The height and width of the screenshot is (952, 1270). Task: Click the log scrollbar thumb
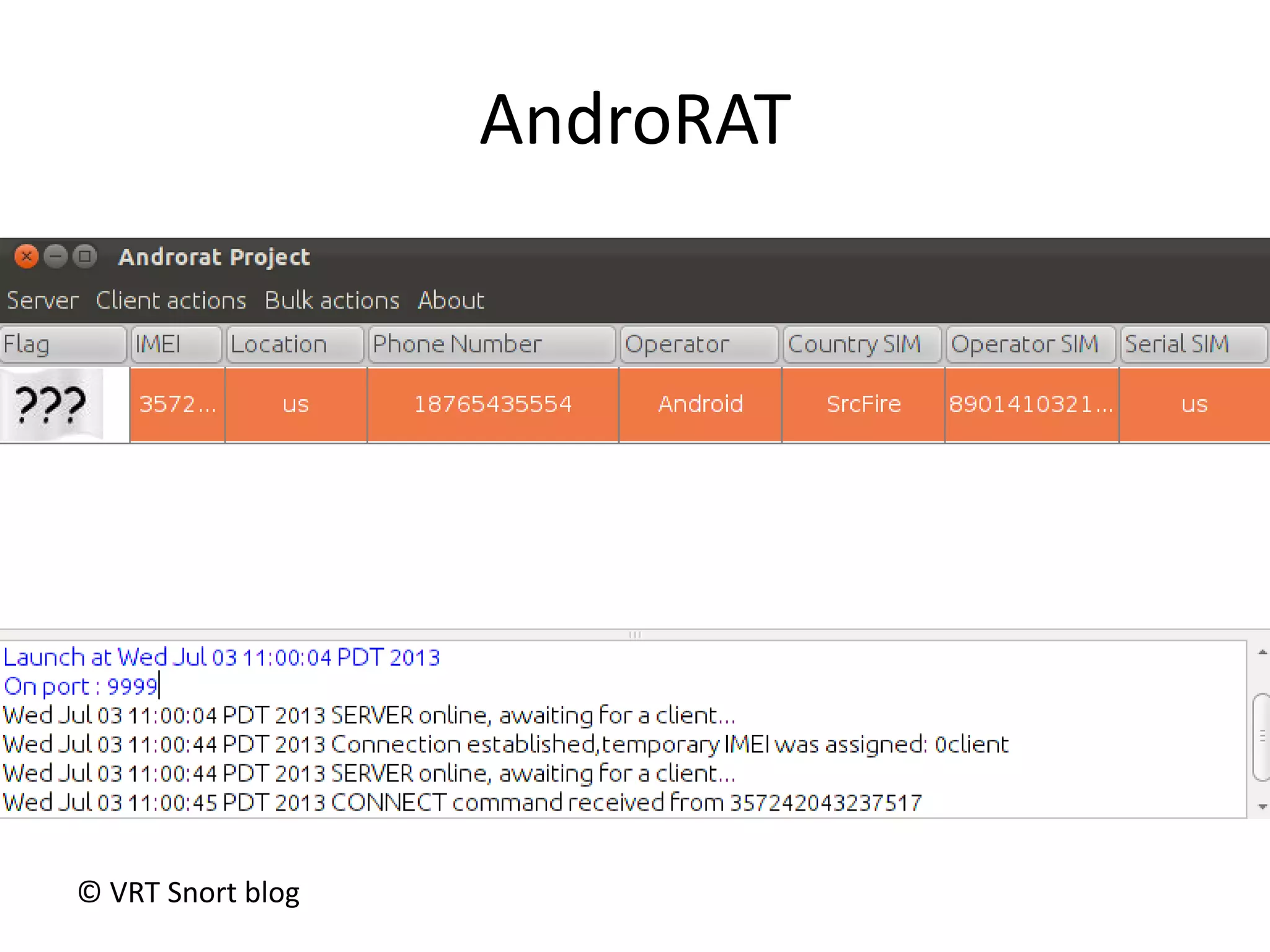pyautogui.click(x=1262, y=737)
